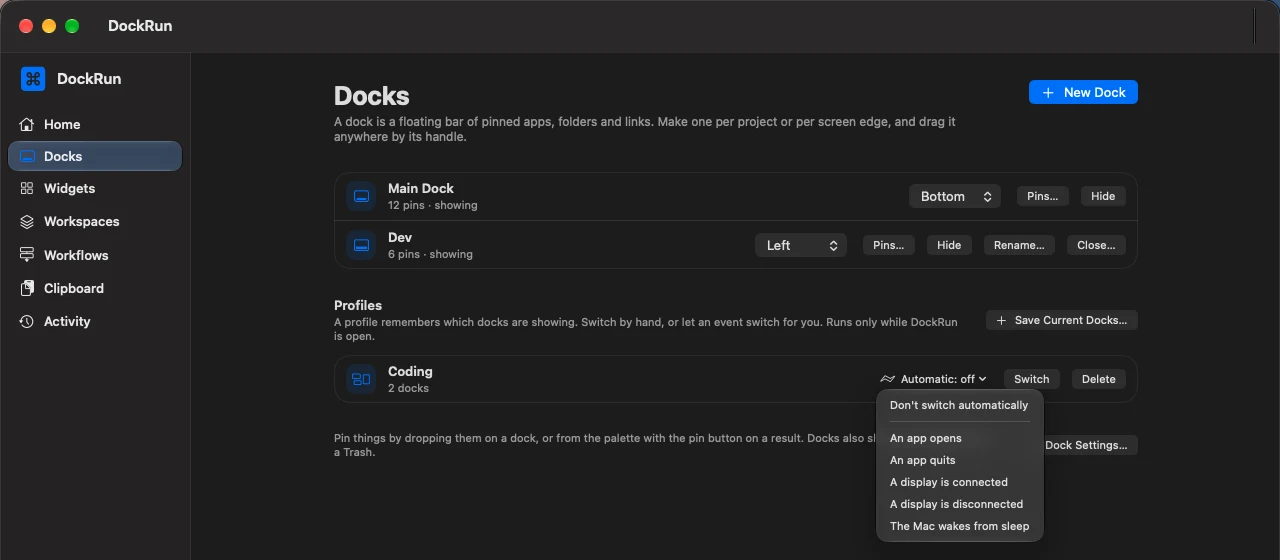Click the '6 pins · showing' text

(430, 254)
